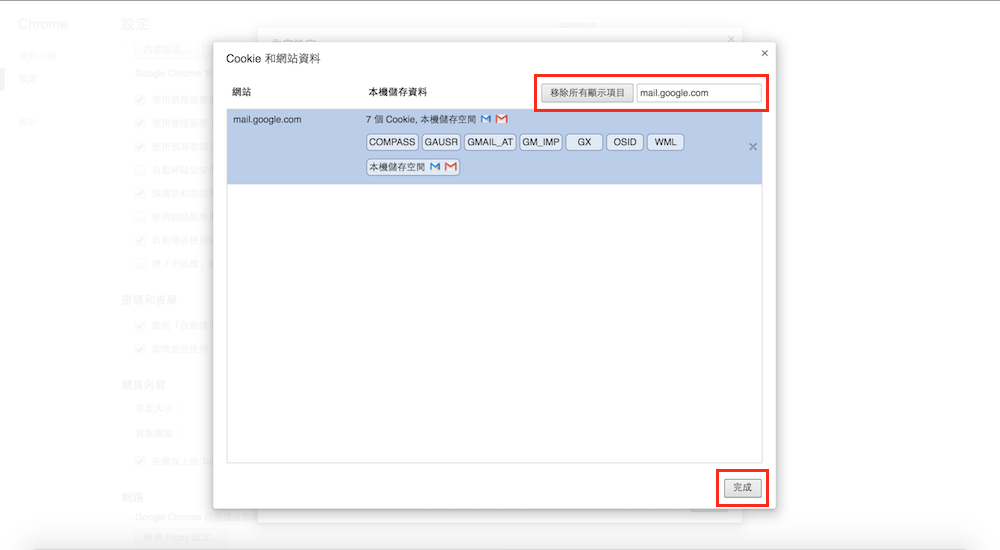This screenshot has height=550, width=1000.
Task: Open 關於 in the Chrome sidebar
Action: [28, 122]
